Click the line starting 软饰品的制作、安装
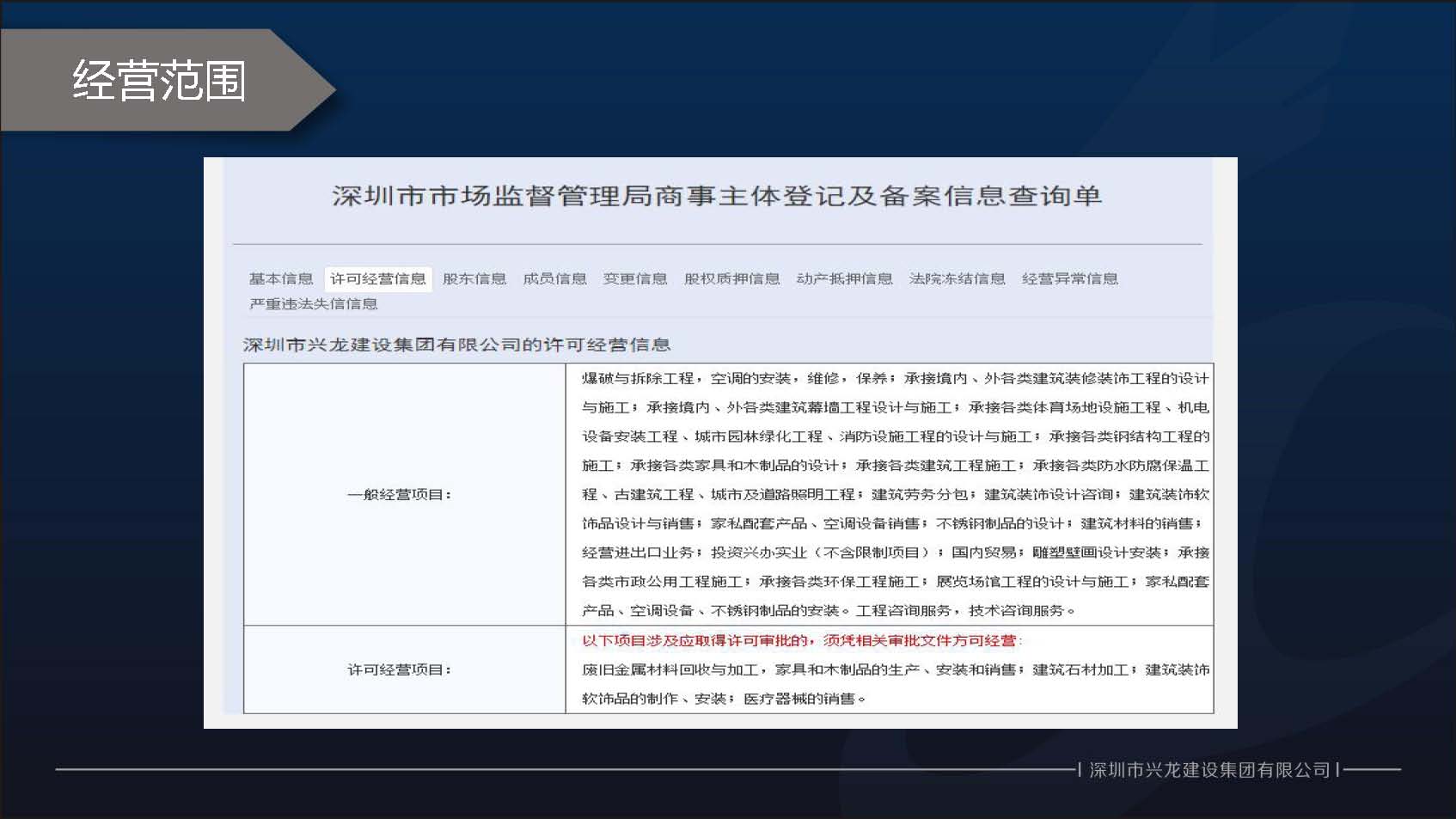This screenshot has width=1456, height=819. (723, 699)
